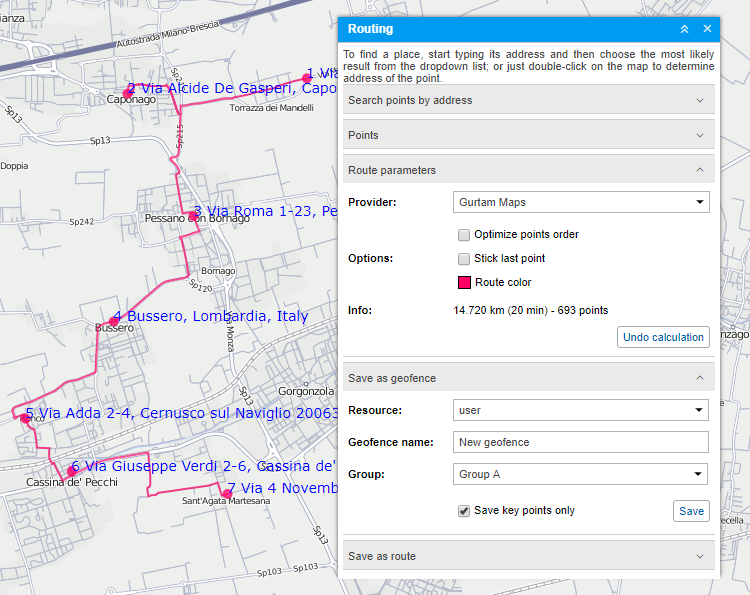Open the Resource dropdown set to user
The height and width of the screenshot is (595, 750).
pos(581,410)
